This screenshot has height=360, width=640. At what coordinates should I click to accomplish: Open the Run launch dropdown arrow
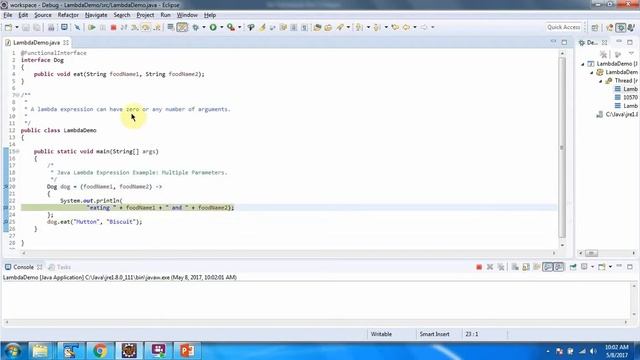click(222, 27)
